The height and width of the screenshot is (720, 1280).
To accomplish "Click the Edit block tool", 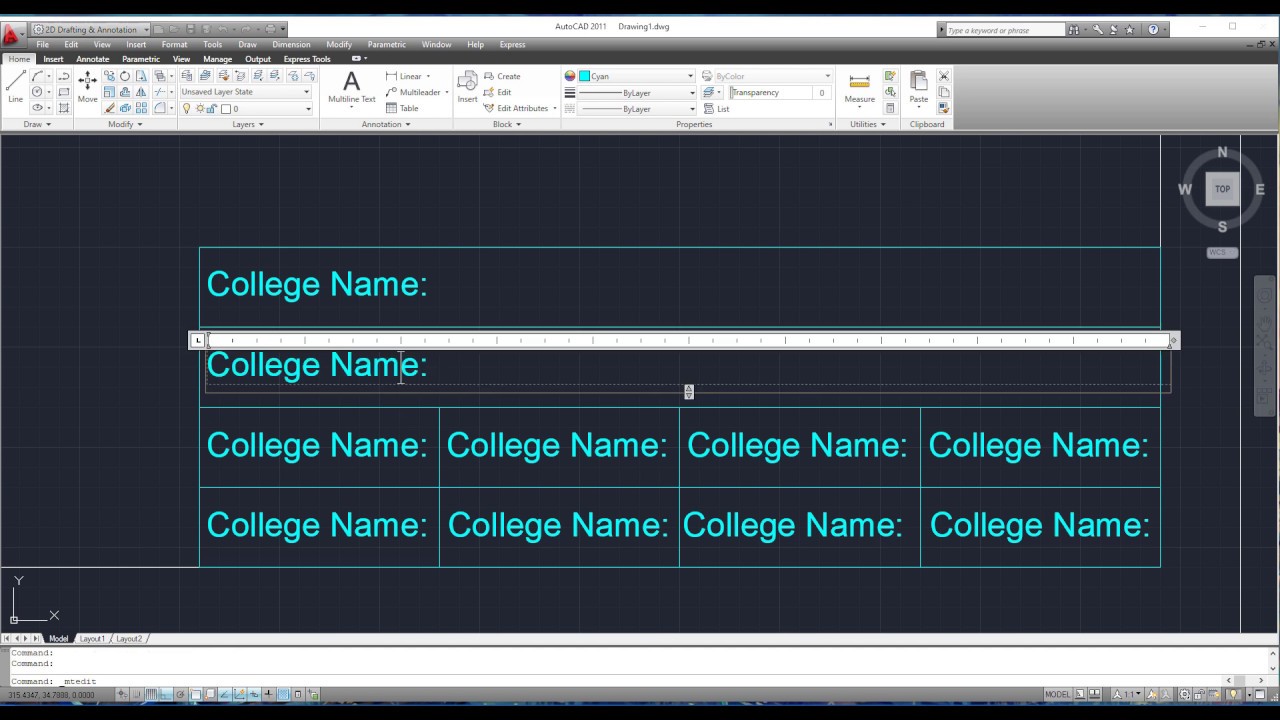I will (497, 92).
